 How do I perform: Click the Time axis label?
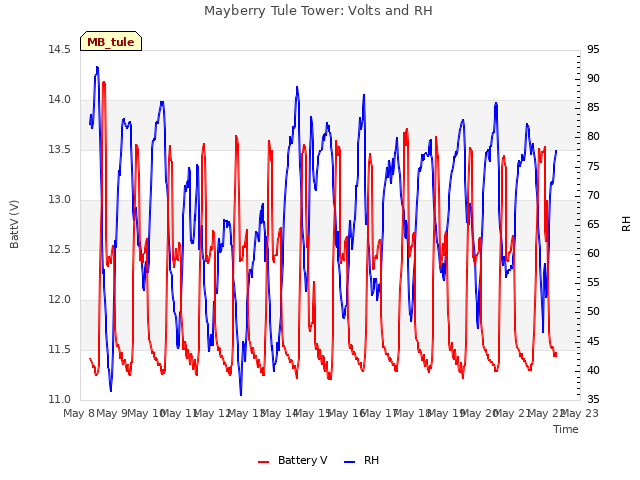(x=566, y=429)
